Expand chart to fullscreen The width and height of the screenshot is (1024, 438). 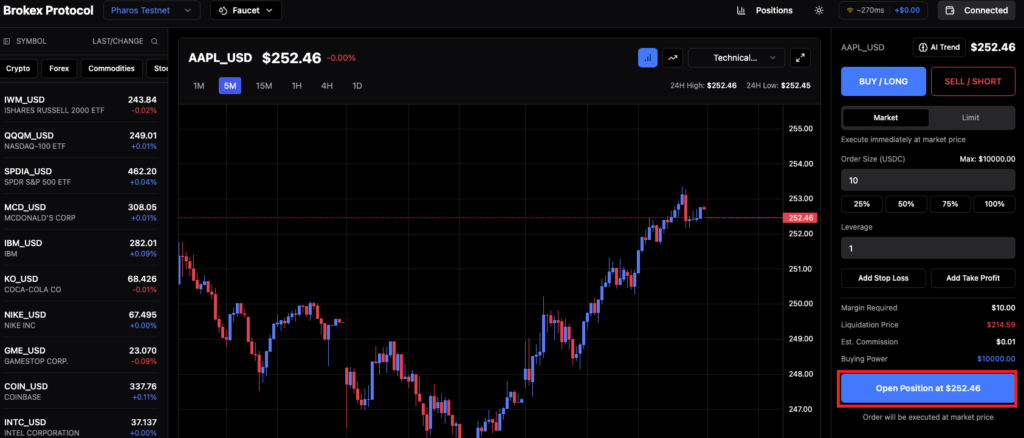tap(800, 58)
